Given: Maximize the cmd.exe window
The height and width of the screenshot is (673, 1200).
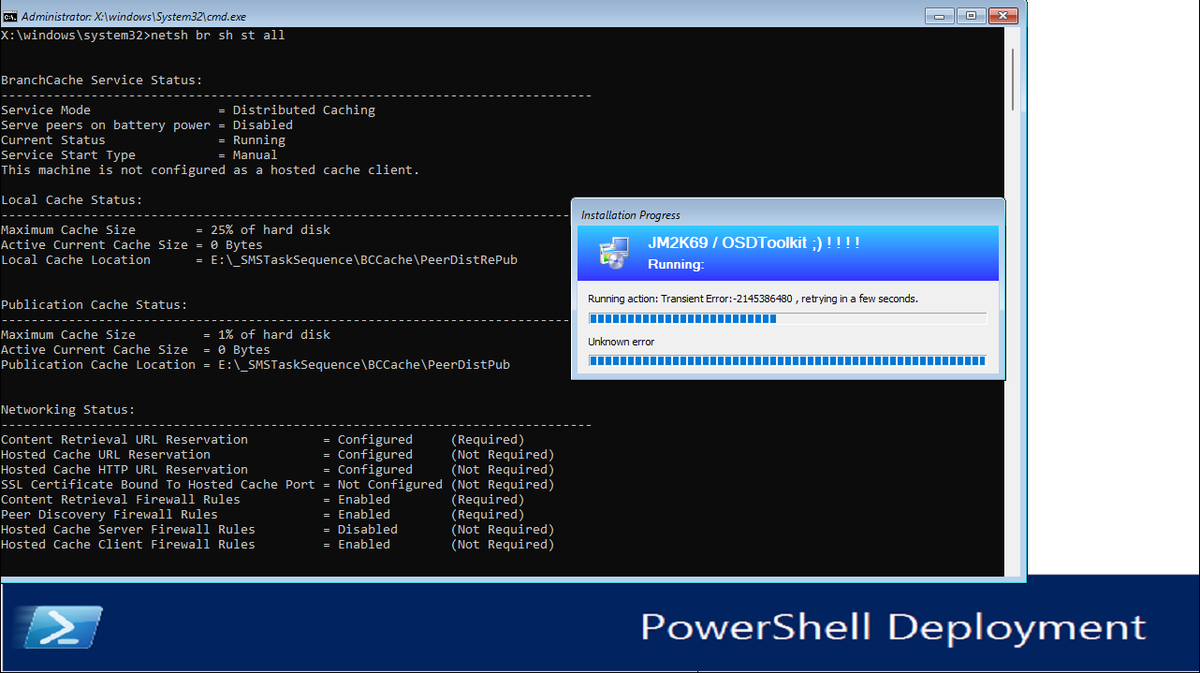Looking at the screenshot, I should pyautogui.click(x=970, y=15).
